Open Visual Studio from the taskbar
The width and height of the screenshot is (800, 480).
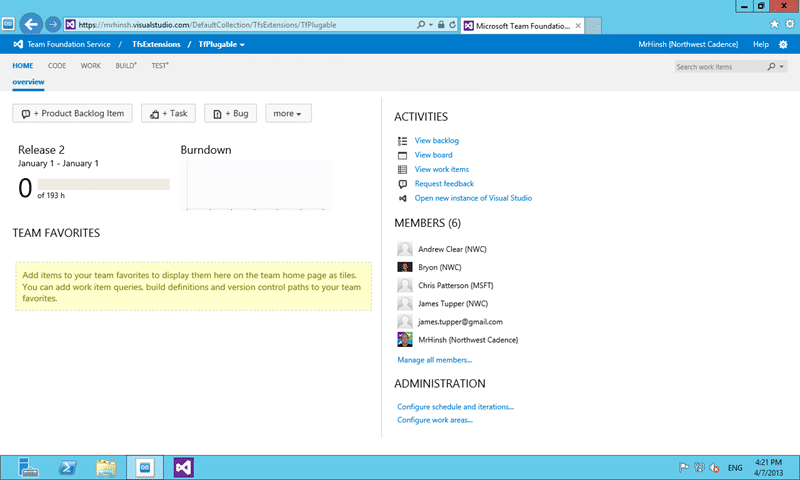pos(184,467)
